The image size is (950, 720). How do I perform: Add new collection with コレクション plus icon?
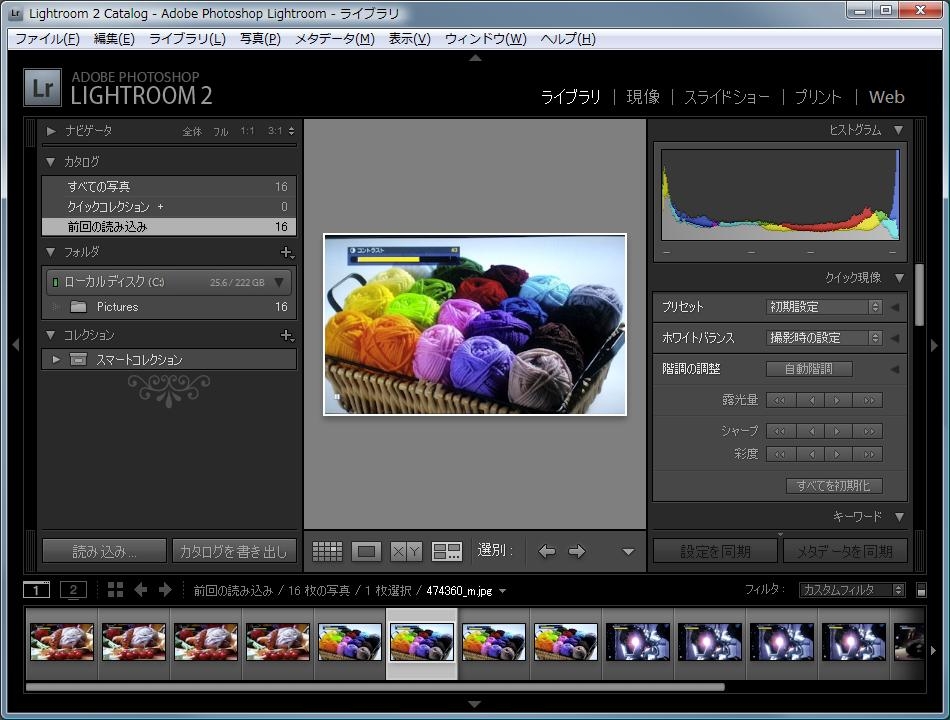pyautogui.click(x=286, y=336)
